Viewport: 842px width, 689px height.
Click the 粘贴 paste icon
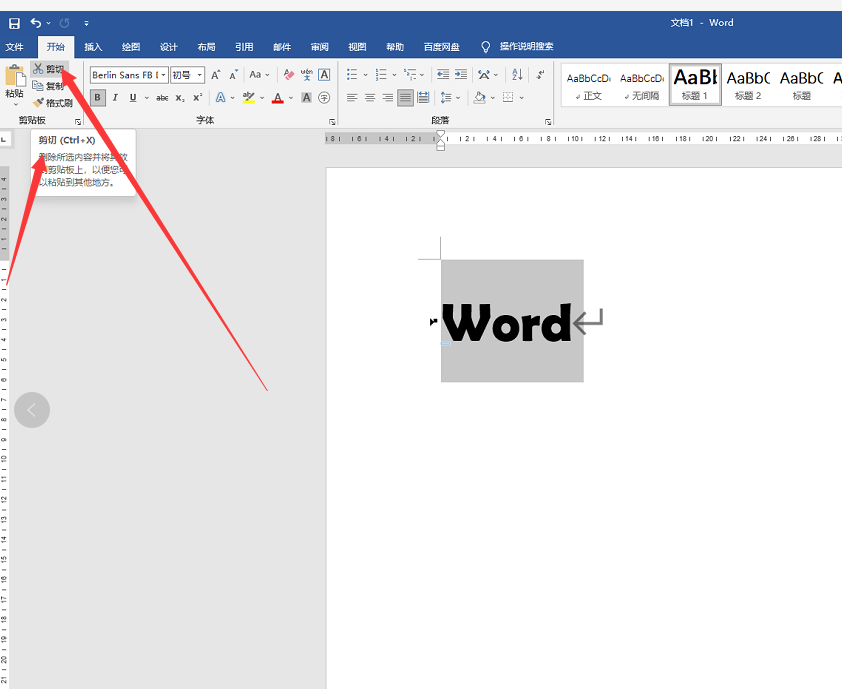click(x=15, y=76)
